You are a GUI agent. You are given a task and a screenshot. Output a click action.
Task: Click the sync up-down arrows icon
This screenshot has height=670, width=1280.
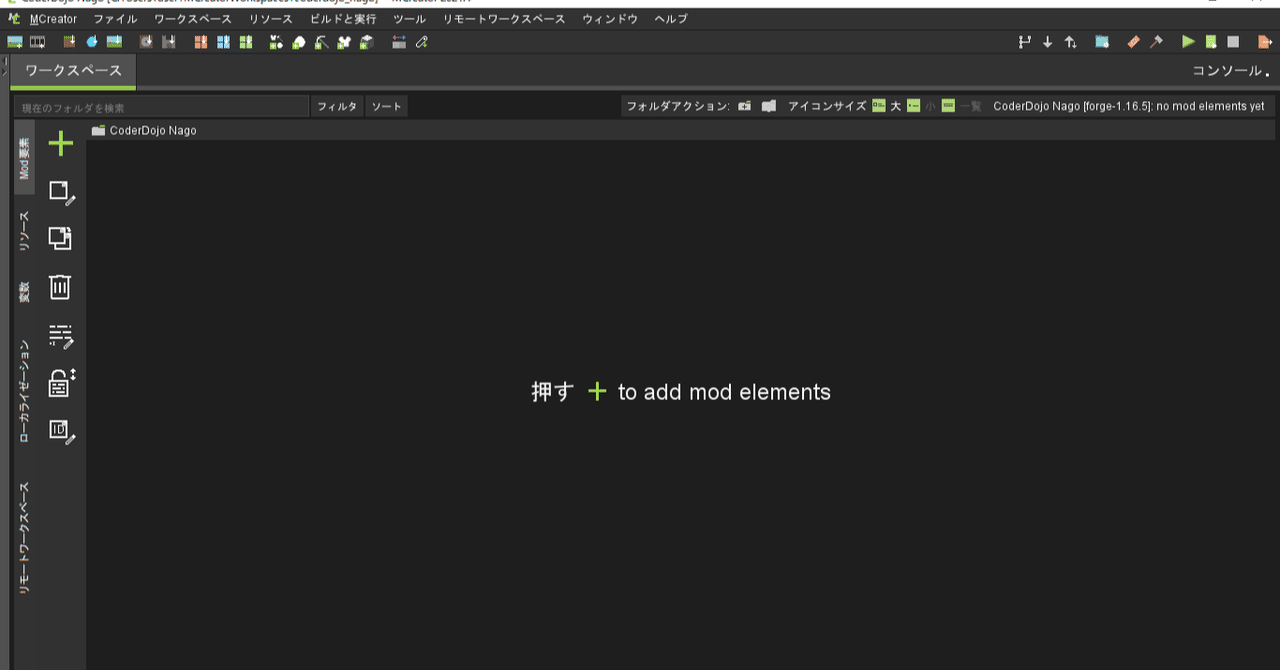[1071, 42]
